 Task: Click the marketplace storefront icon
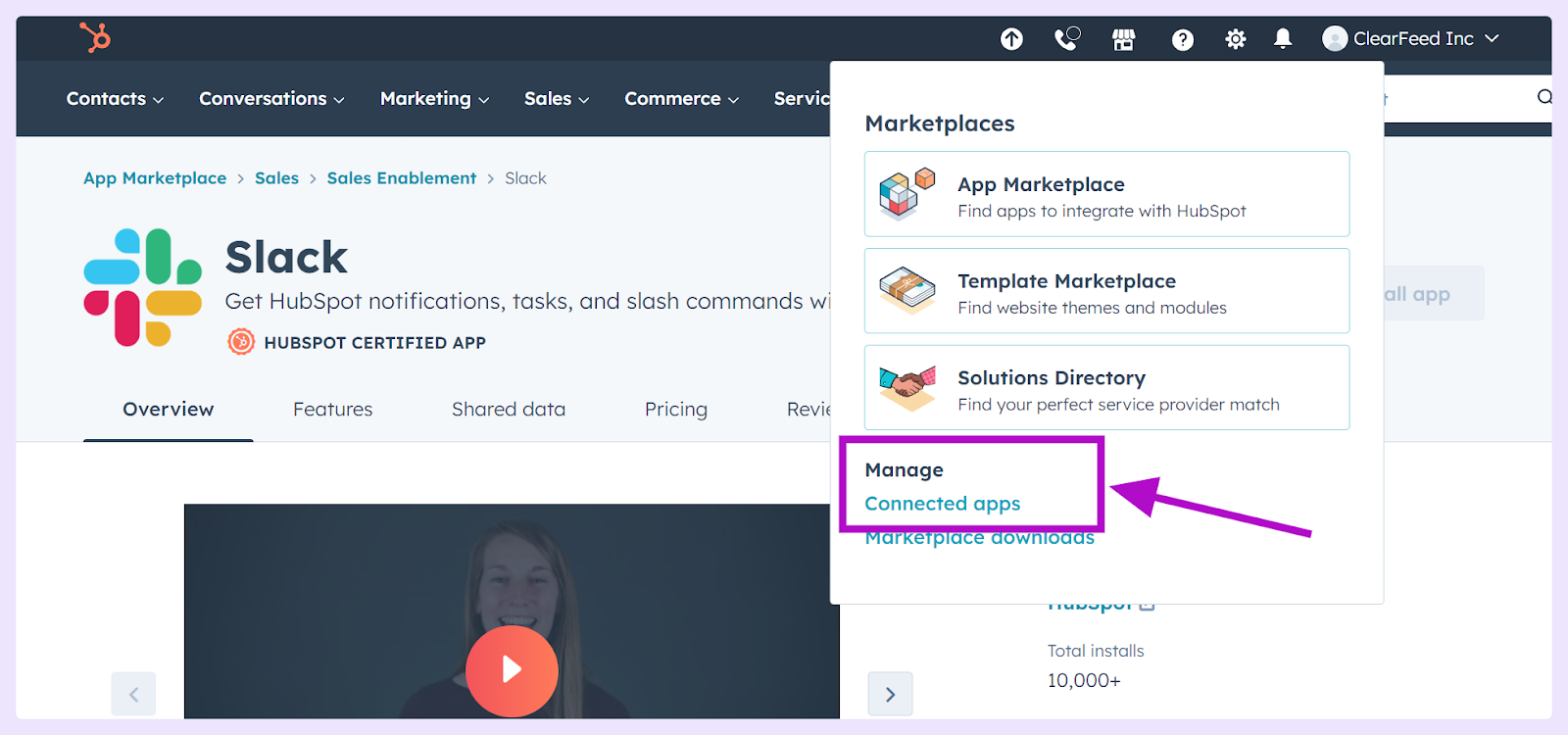(x=1123, y=39)
